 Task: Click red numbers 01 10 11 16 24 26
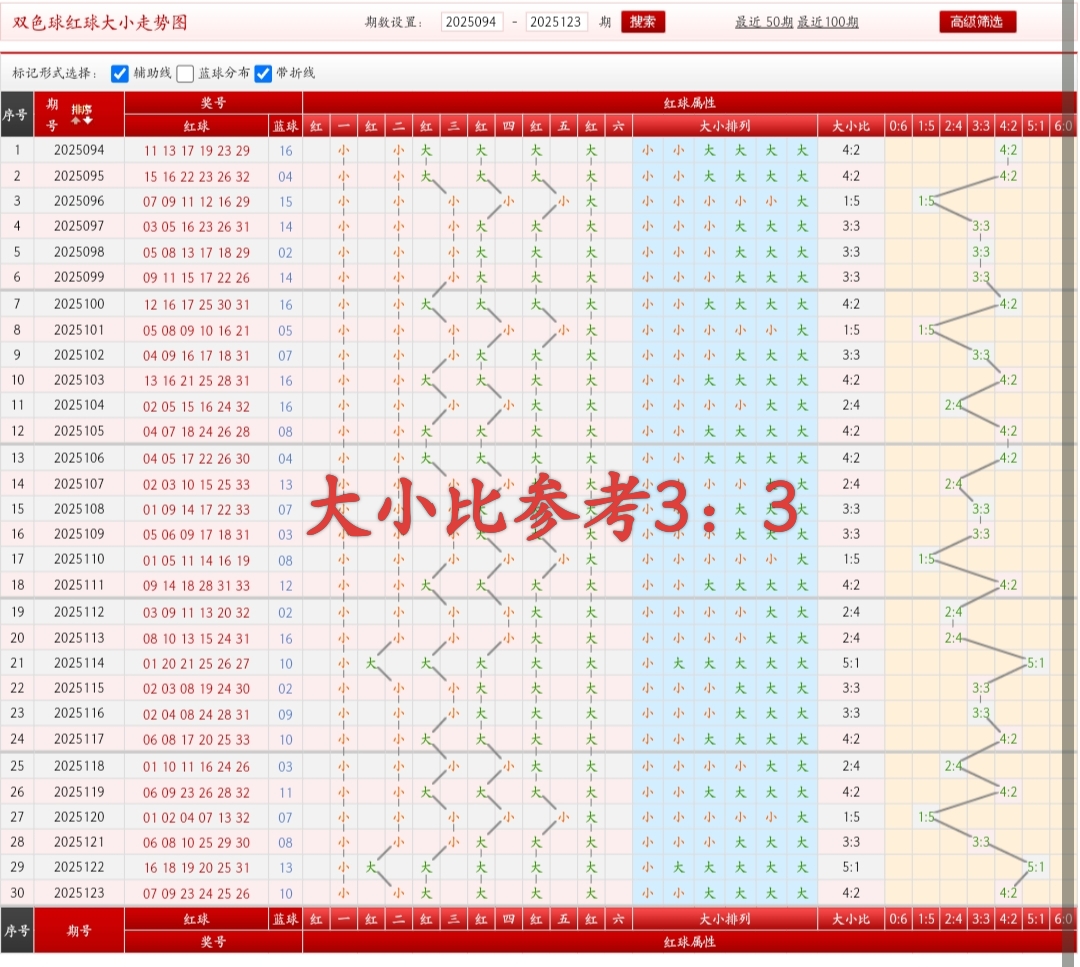click(196, 767)
